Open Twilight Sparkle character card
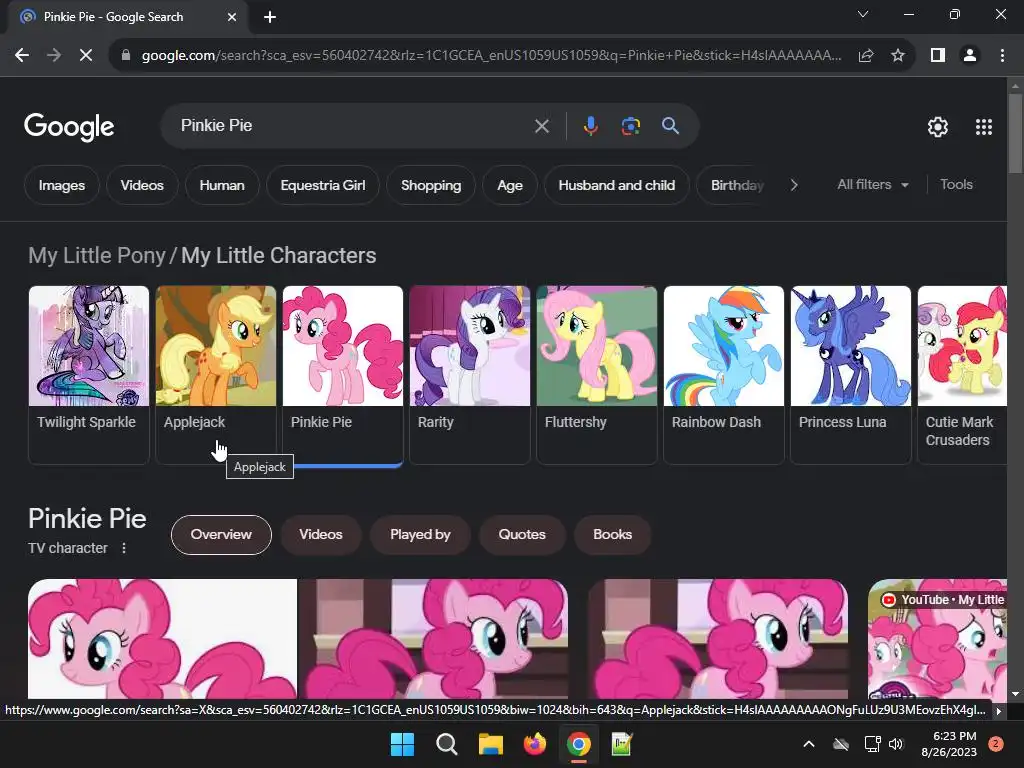The width and height of the screenshot is (1024, 768). point(89,375)
